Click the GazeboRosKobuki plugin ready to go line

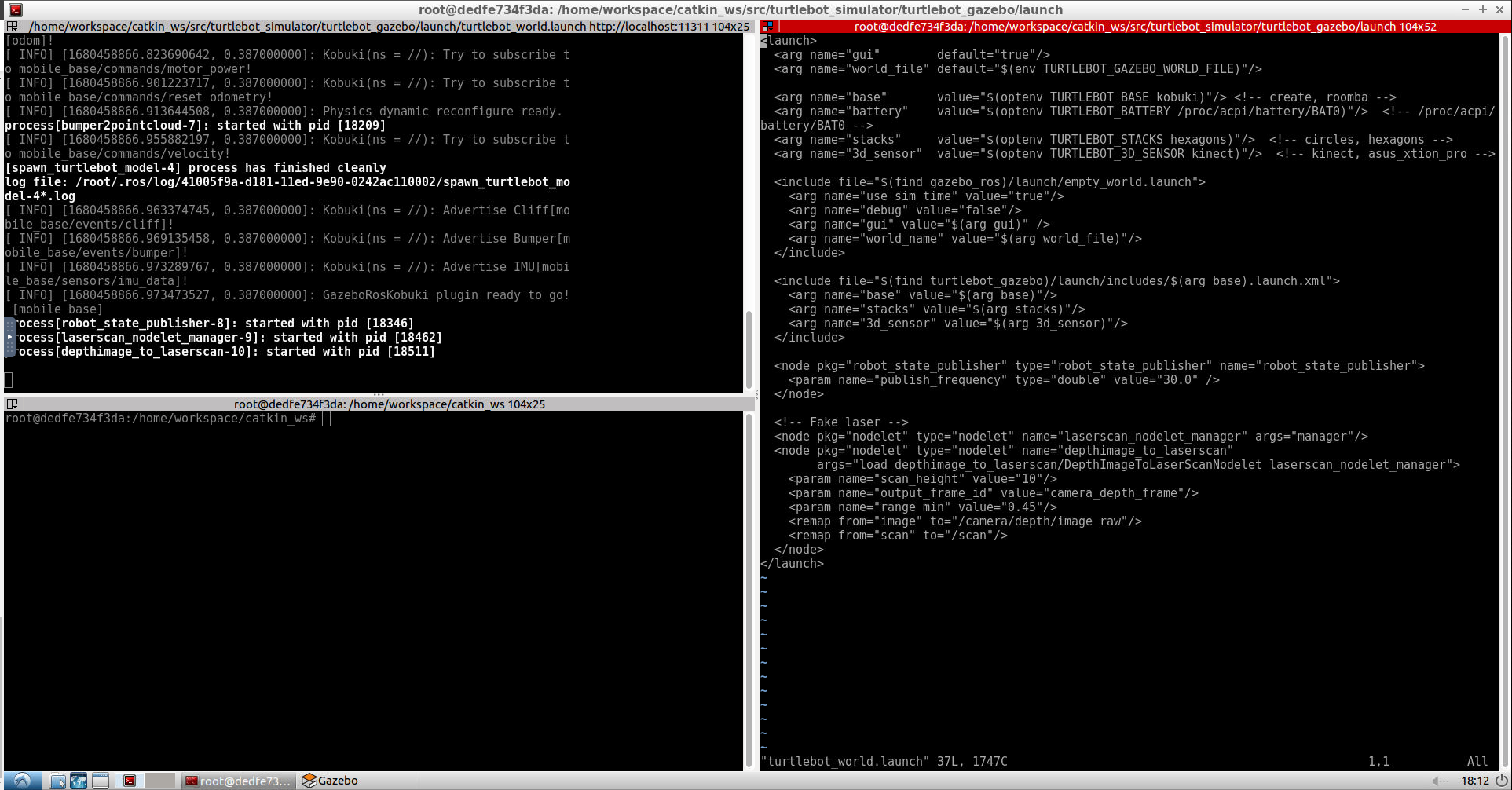[287, 295]
